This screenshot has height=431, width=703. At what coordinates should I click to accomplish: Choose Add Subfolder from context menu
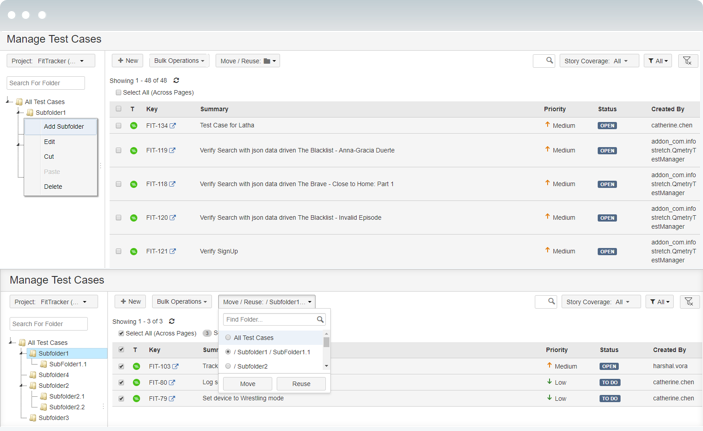[61, 126]
